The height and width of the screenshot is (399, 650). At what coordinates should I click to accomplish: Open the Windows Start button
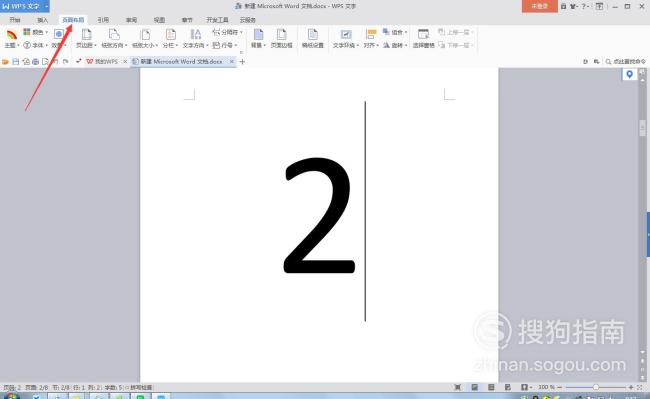(x=12, y=397)
